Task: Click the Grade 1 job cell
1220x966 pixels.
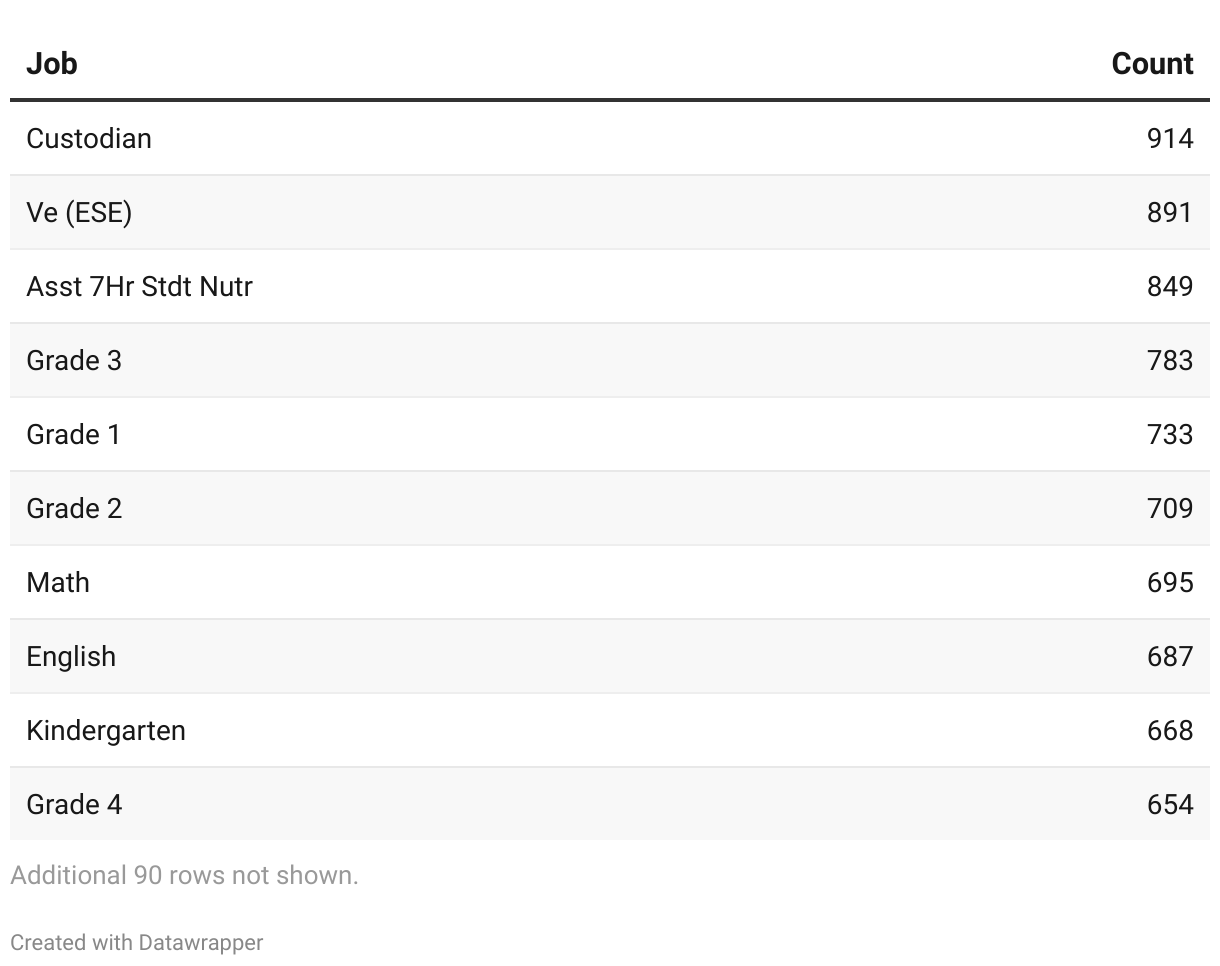Action: (74, 434)
